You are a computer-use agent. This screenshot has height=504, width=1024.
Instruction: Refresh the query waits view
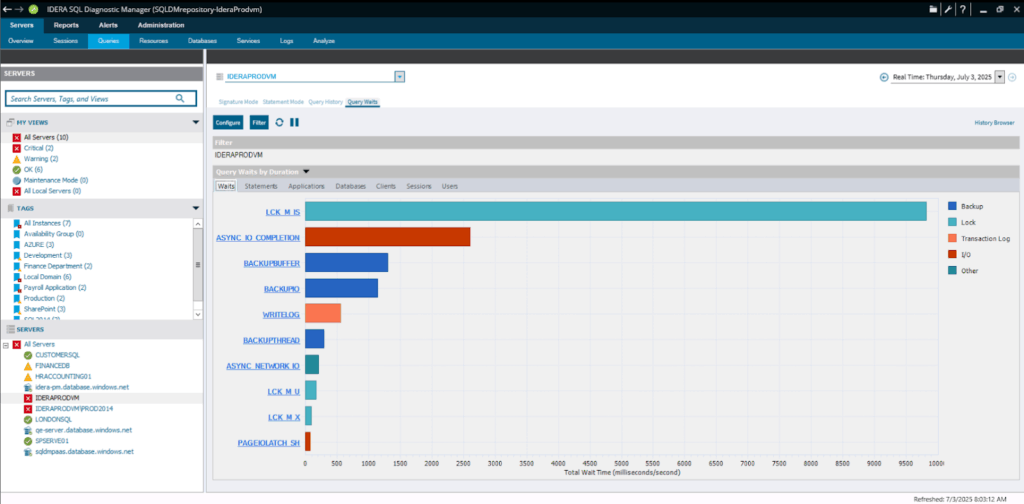click(280, 122)
